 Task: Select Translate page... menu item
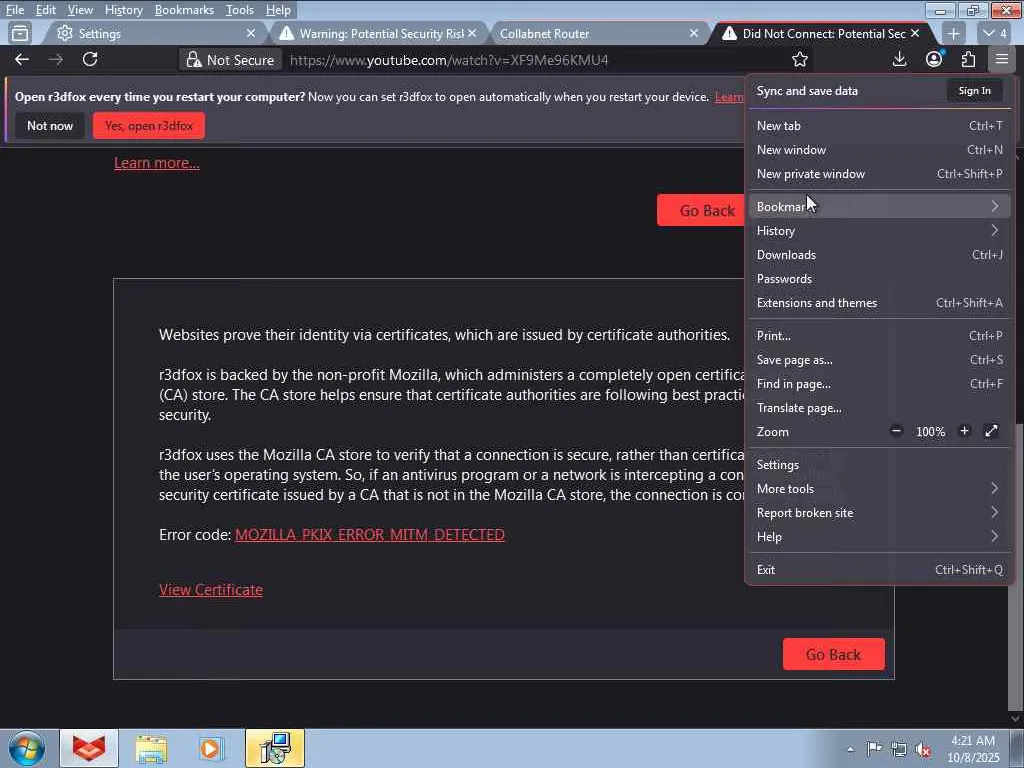point(879,408)
